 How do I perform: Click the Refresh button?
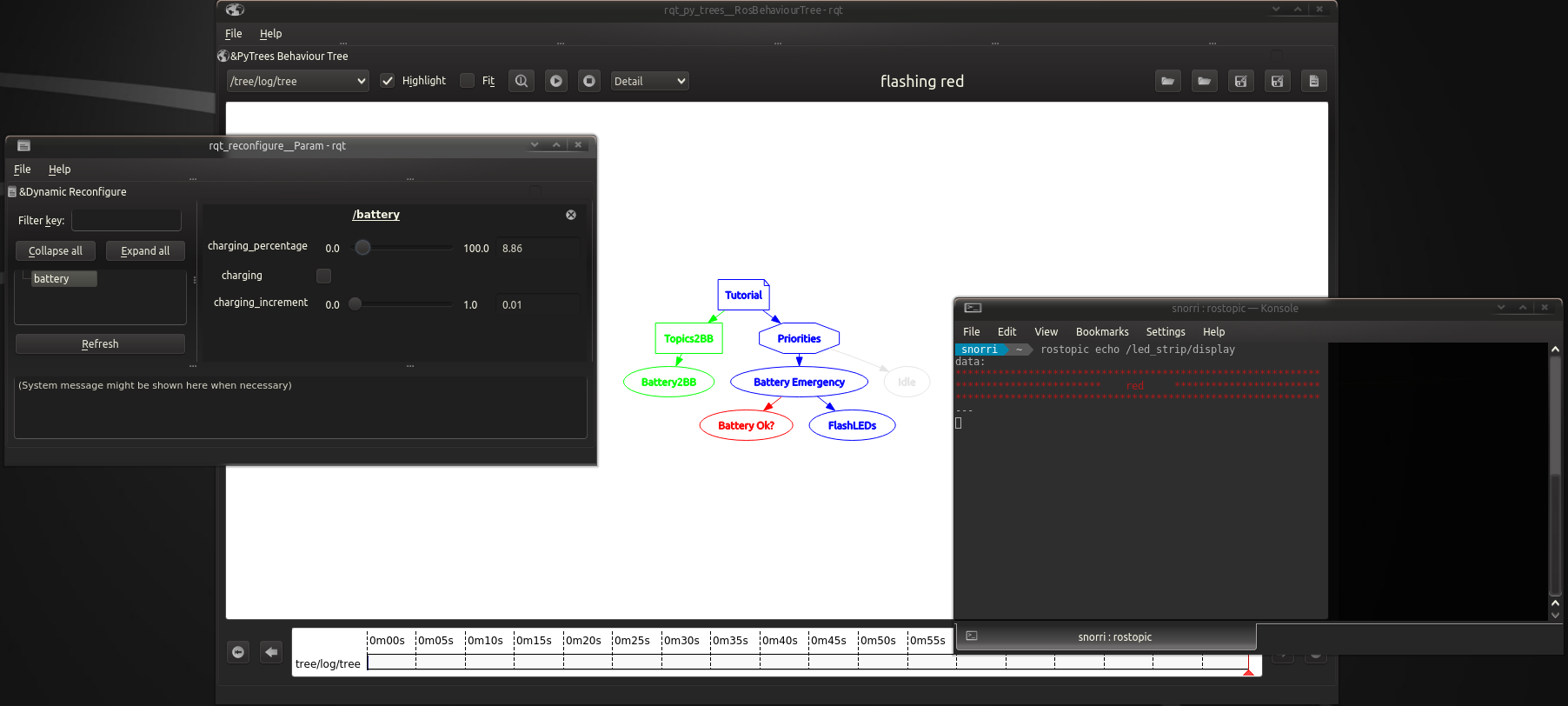[100, 344]
